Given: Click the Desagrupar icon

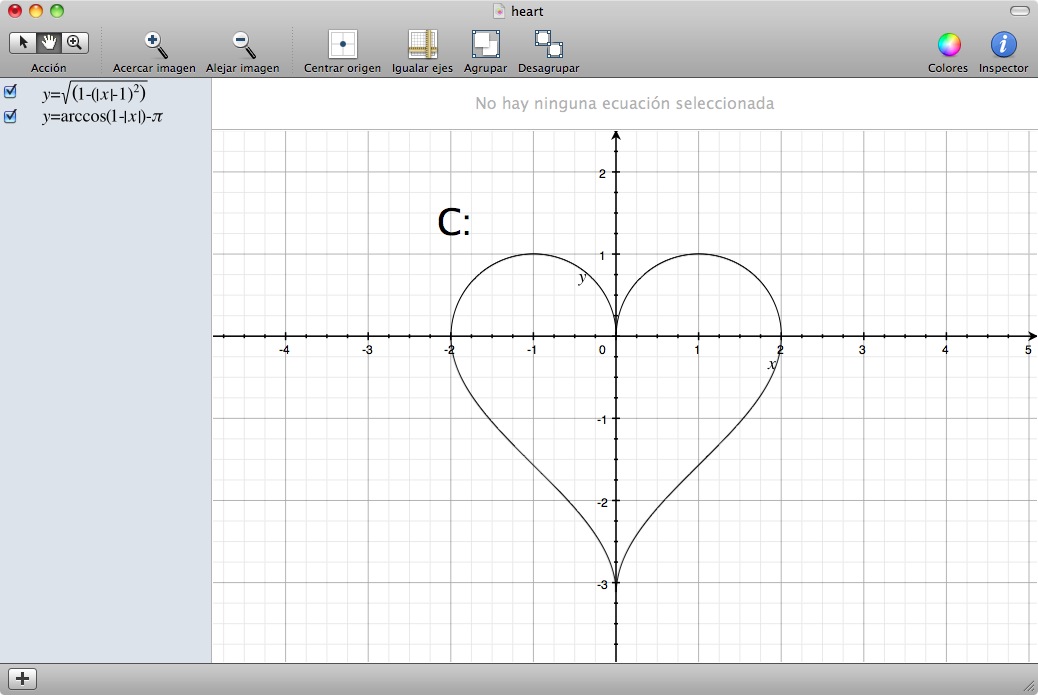Looking at the screenshot, I should click(x=549, y=44).
